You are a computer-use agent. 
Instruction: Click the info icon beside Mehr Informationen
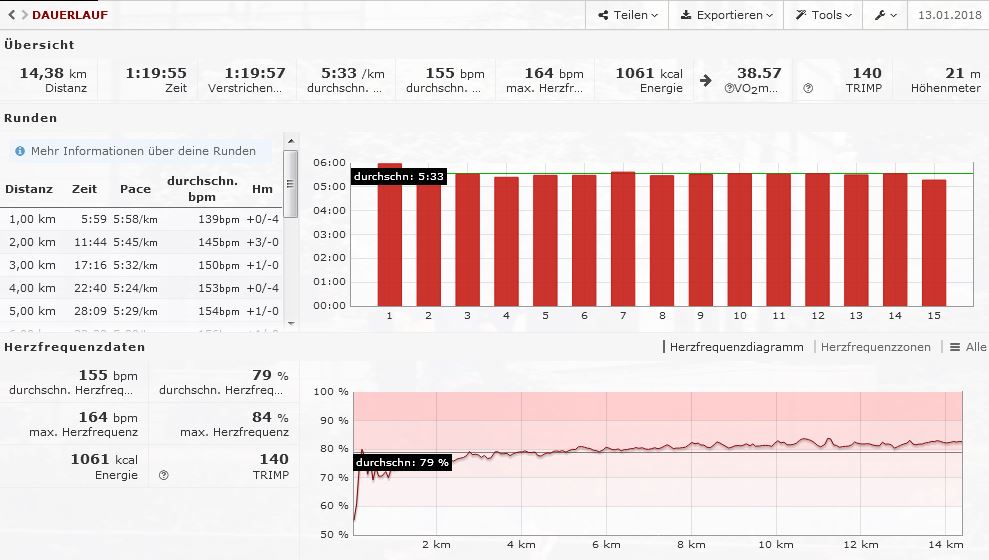point(20,151)
